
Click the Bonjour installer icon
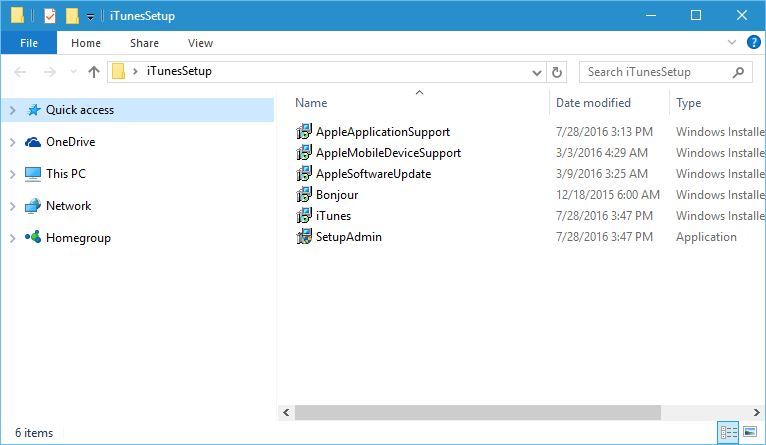click(304, 194)
